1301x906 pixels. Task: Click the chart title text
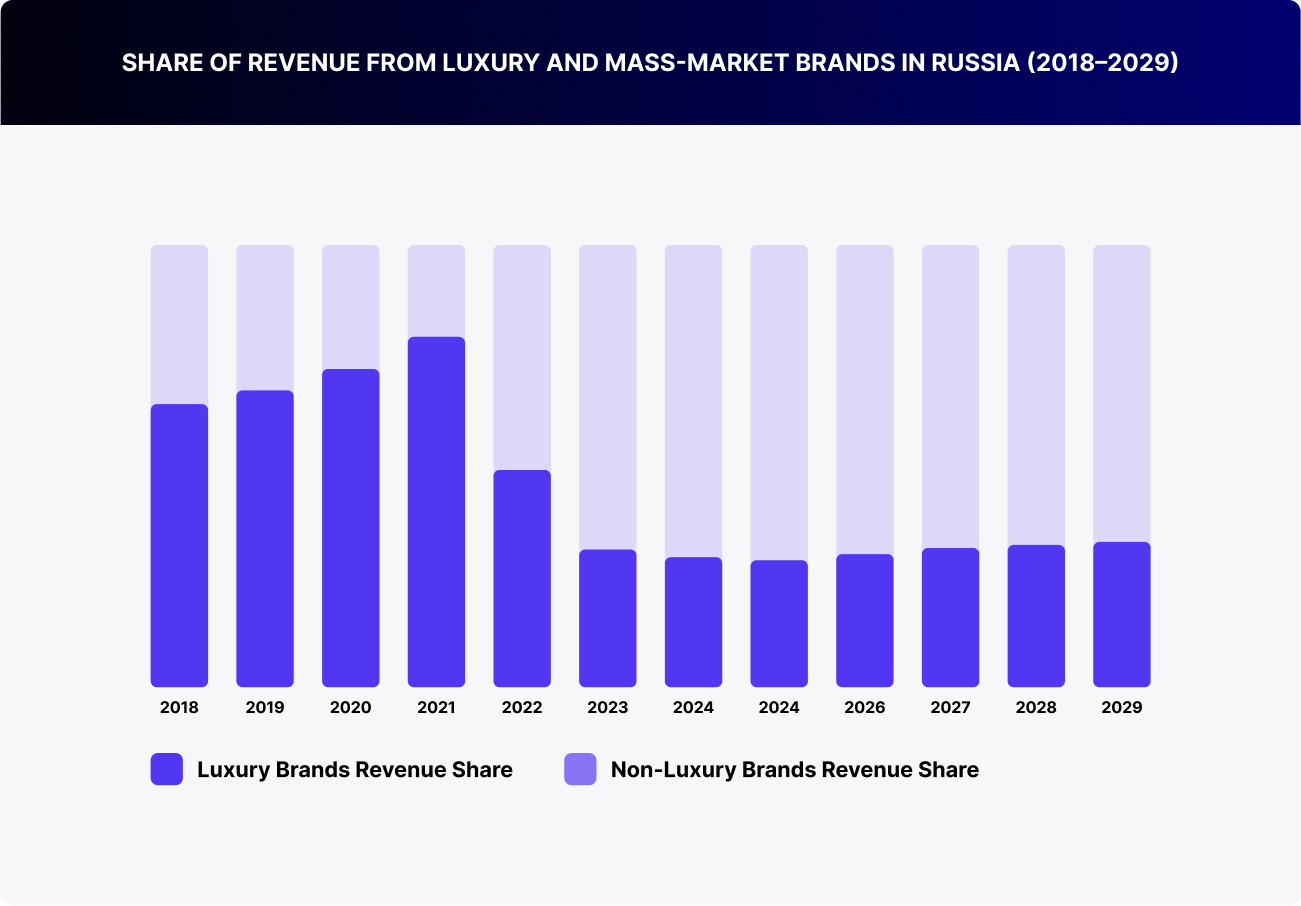(x=650, y=62)
